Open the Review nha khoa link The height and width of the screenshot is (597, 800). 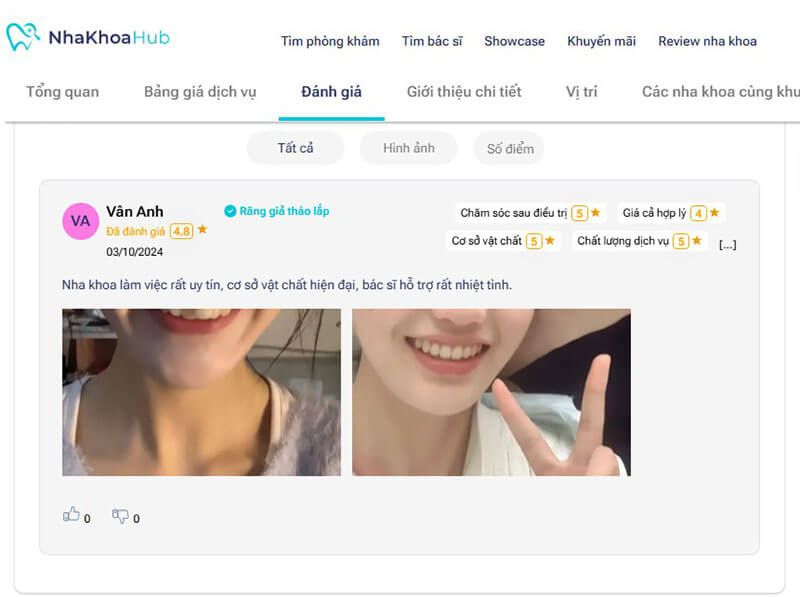click(707, 41)
